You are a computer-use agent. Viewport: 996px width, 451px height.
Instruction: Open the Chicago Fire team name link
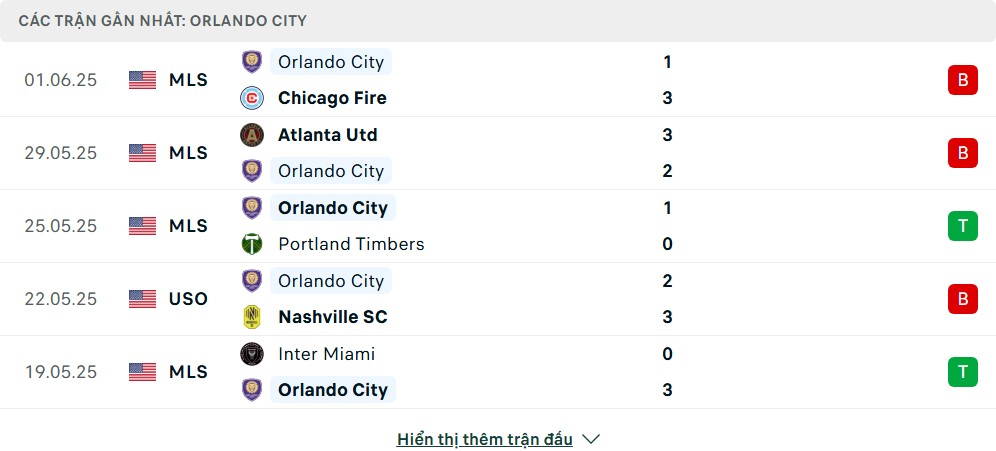pyautogui.click(x=332, y=98)
